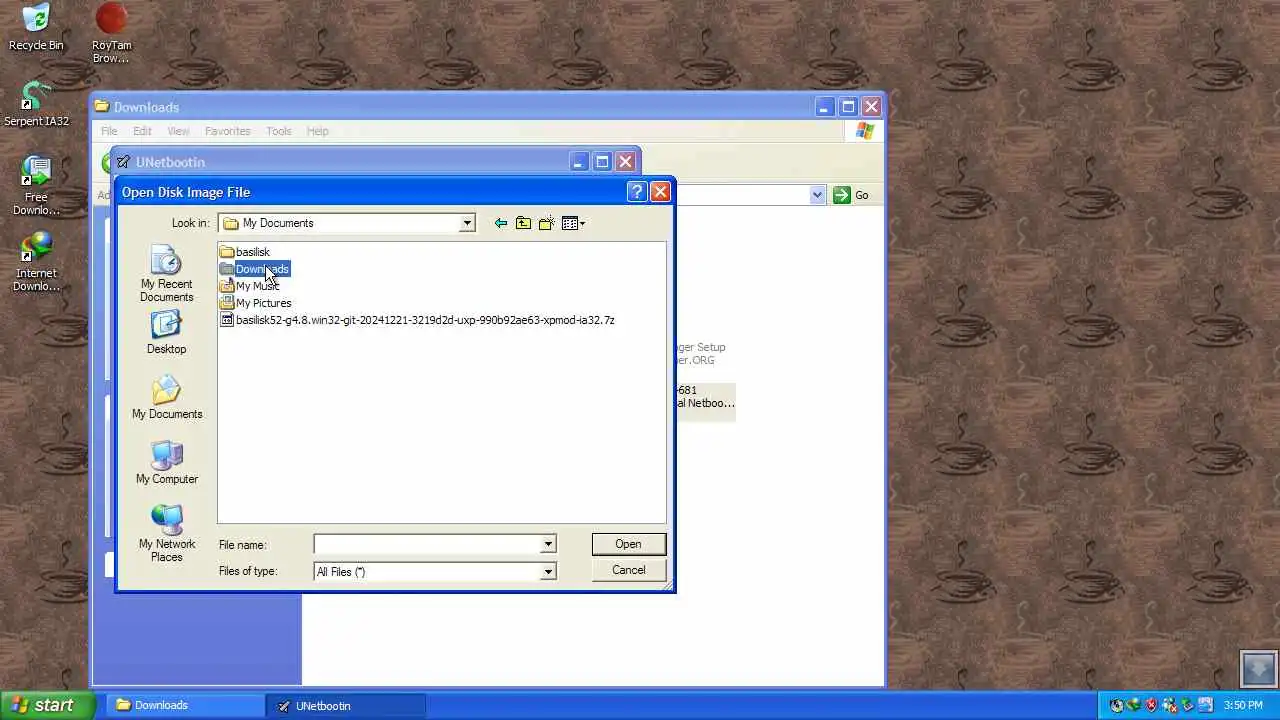
Task: Expand the Look in dropdown
Action: pyautogui.click(x=467, y=223)
